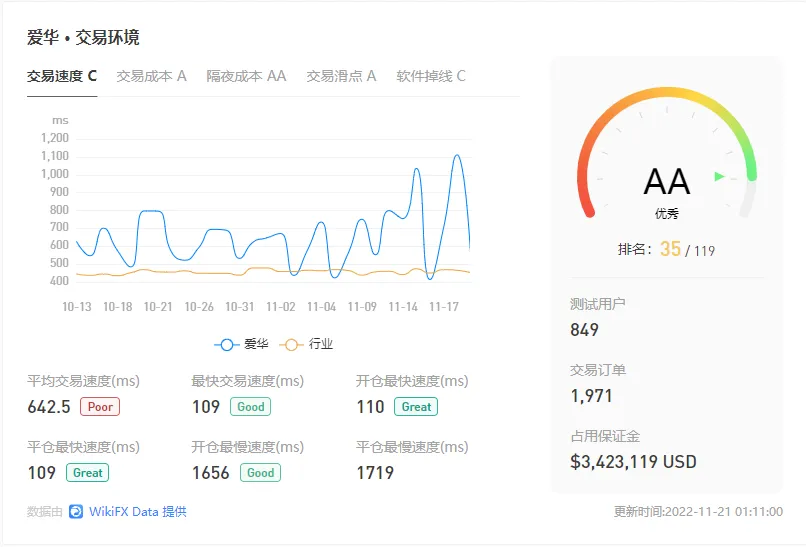The height and width of the screenshot is (547, 806).
Task: Click the 开仓最慢速度 value 1656
Action: coord(211,472)
